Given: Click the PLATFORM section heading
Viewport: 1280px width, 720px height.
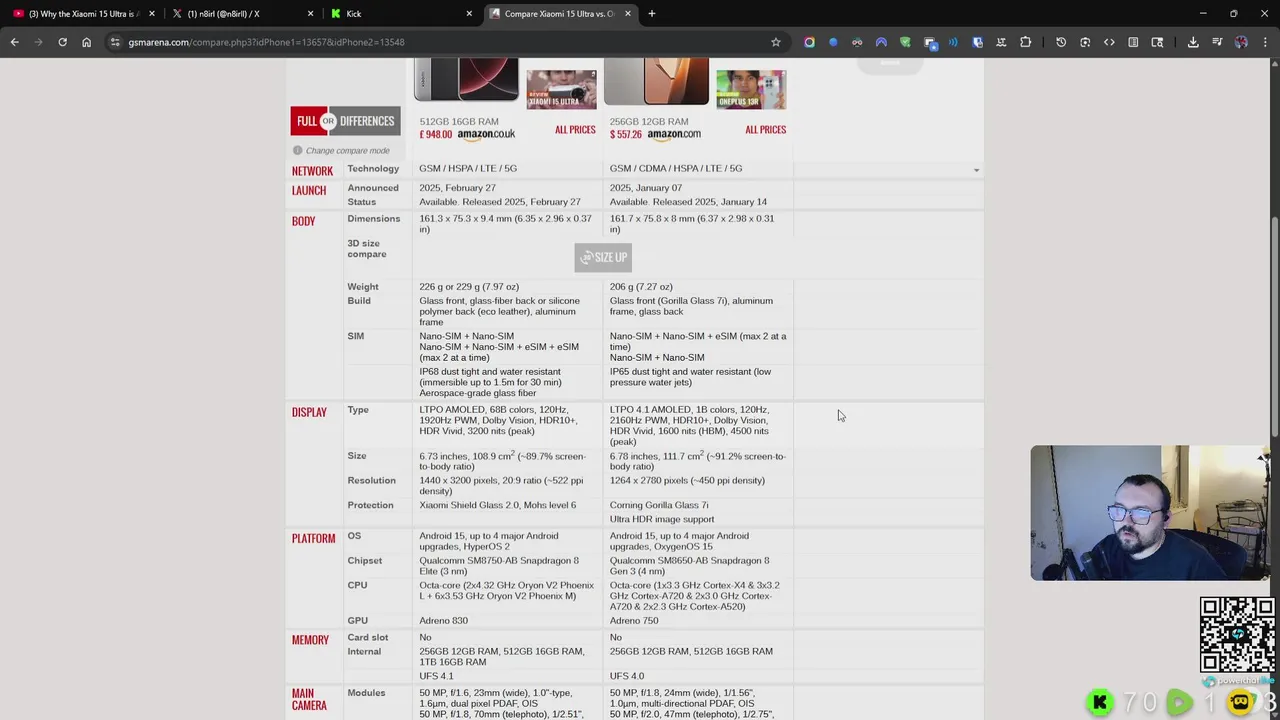Looking at the screenshot, I should point(313,538).
